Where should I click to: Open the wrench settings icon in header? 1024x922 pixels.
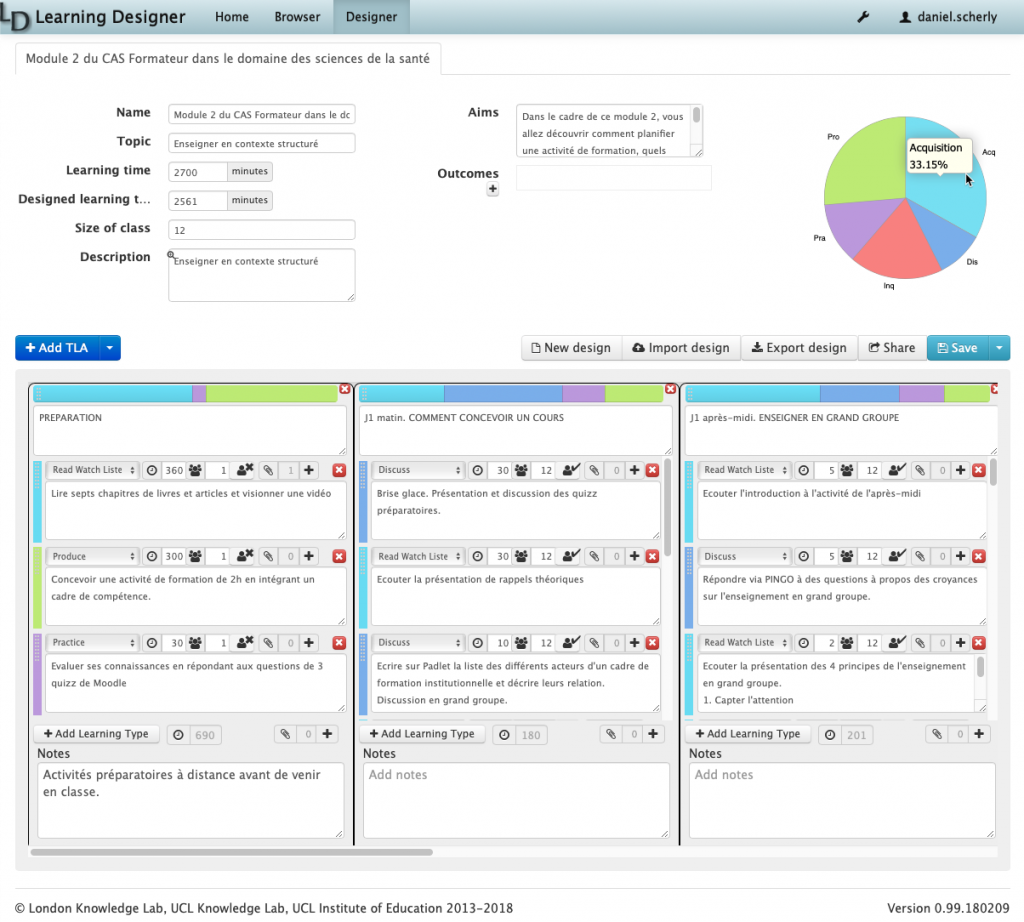coord(863,17)
